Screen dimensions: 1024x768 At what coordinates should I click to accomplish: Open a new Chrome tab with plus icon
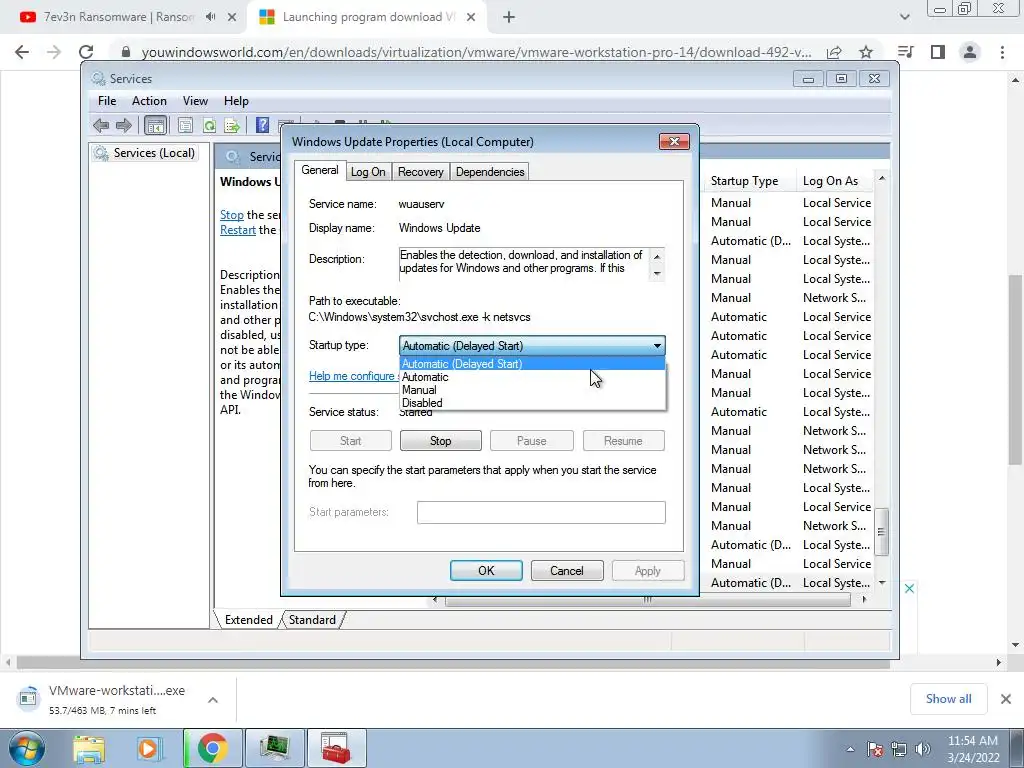(x=509, y=18)
